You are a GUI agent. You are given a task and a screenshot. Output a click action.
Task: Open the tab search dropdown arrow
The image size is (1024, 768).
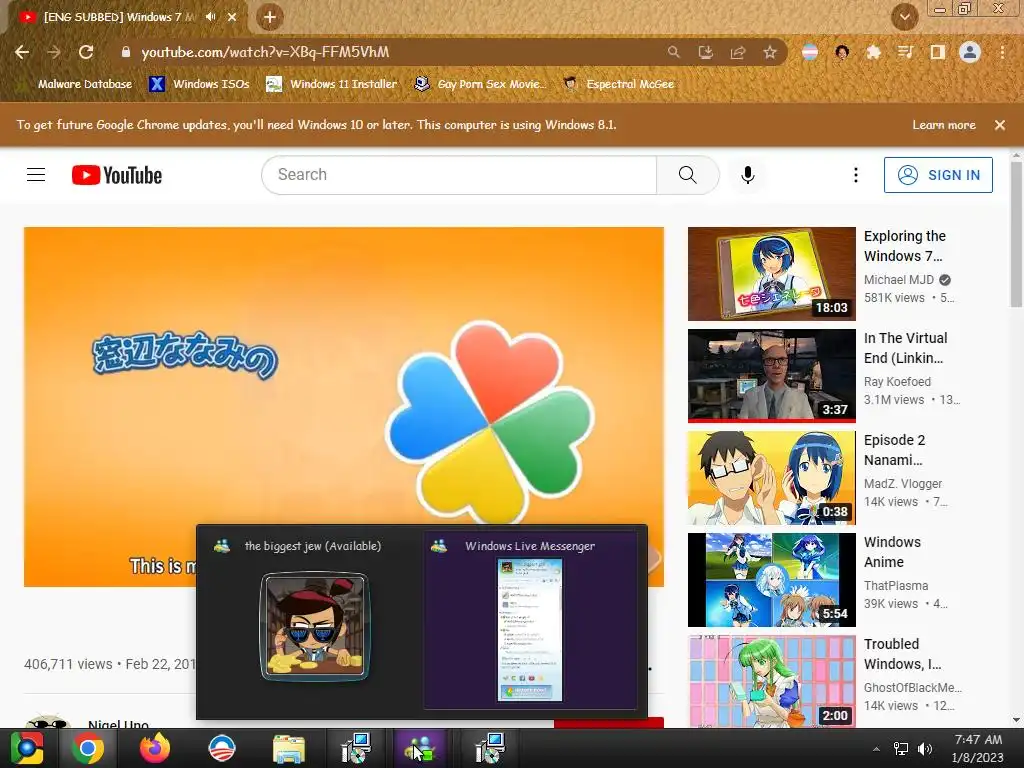pyautogui.click(x=905, y=17)
